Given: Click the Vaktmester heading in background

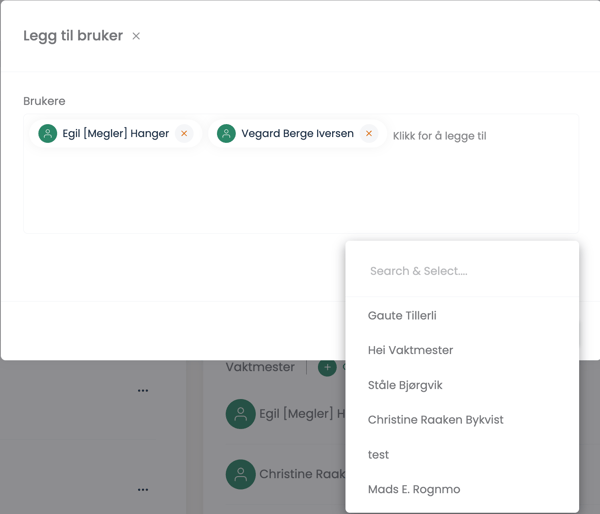Looking at the screenshot, I should (260, 367).
